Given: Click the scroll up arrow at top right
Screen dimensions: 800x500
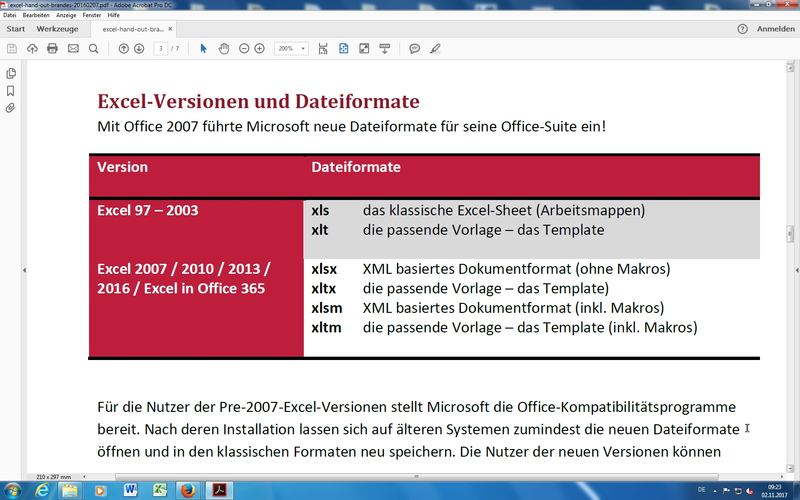Looking at the screenshot, I should (x=790, y=67).
